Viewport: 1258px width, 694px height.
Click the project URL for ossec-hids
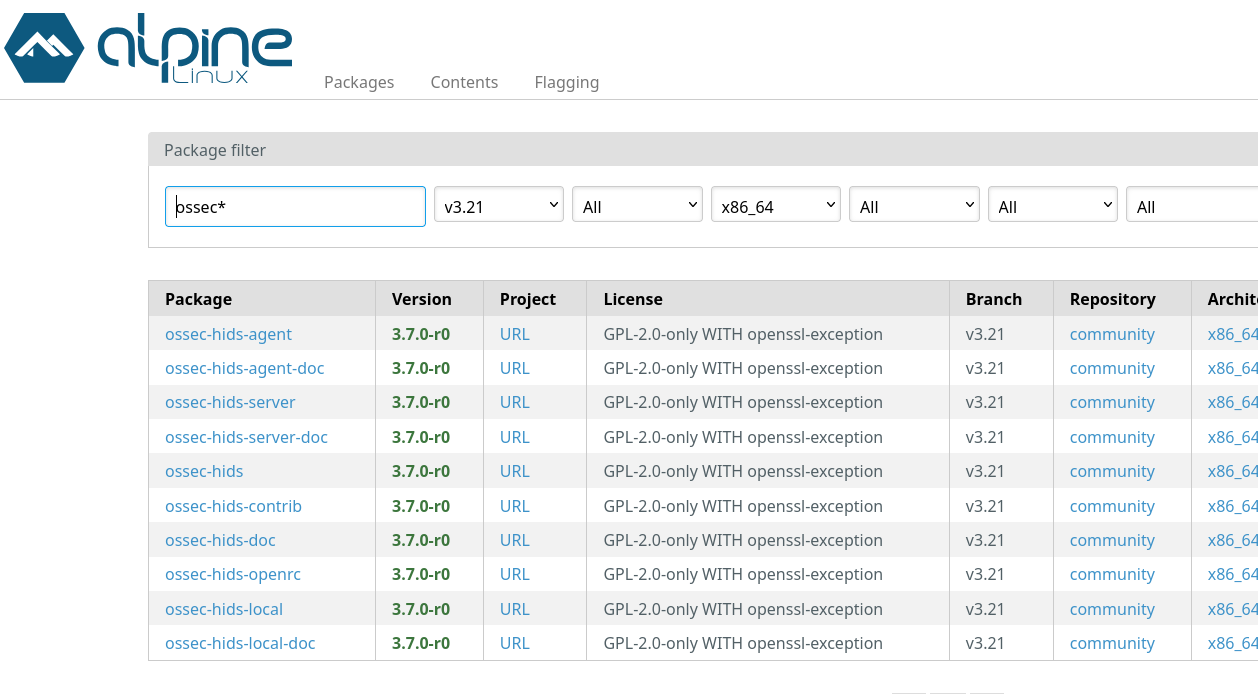coord(515,471)
